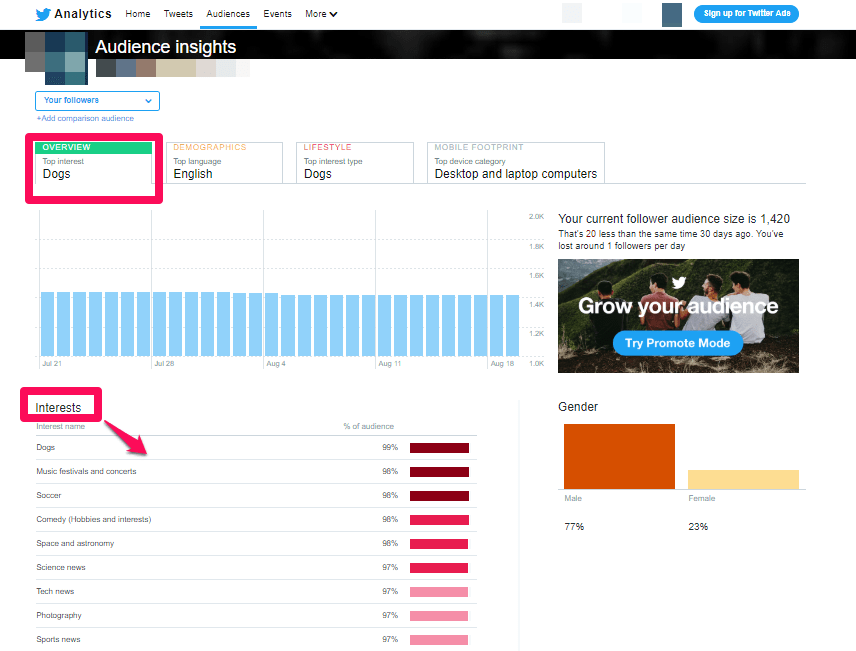Screen dimensions: 856x651
Task: Click Sign up for Twitter Ads
Action: [x=746, y=14]
